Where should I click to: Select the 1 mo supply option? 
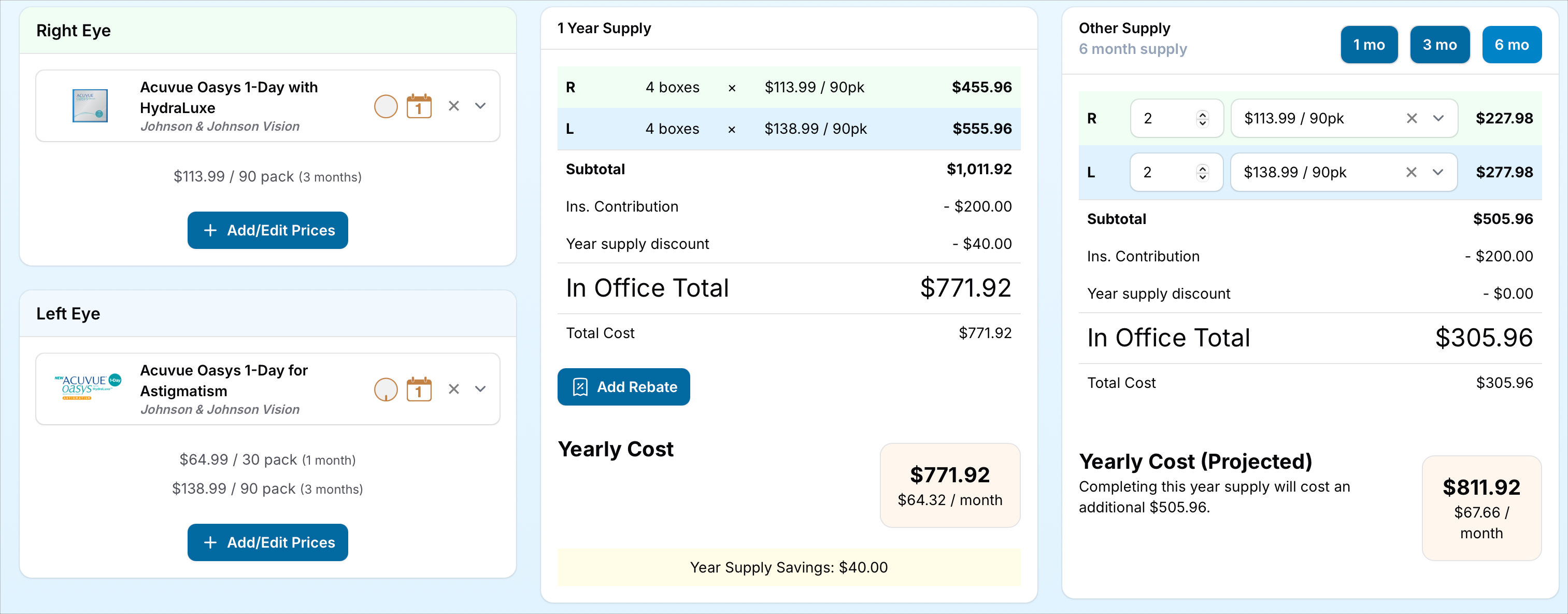1369,45
